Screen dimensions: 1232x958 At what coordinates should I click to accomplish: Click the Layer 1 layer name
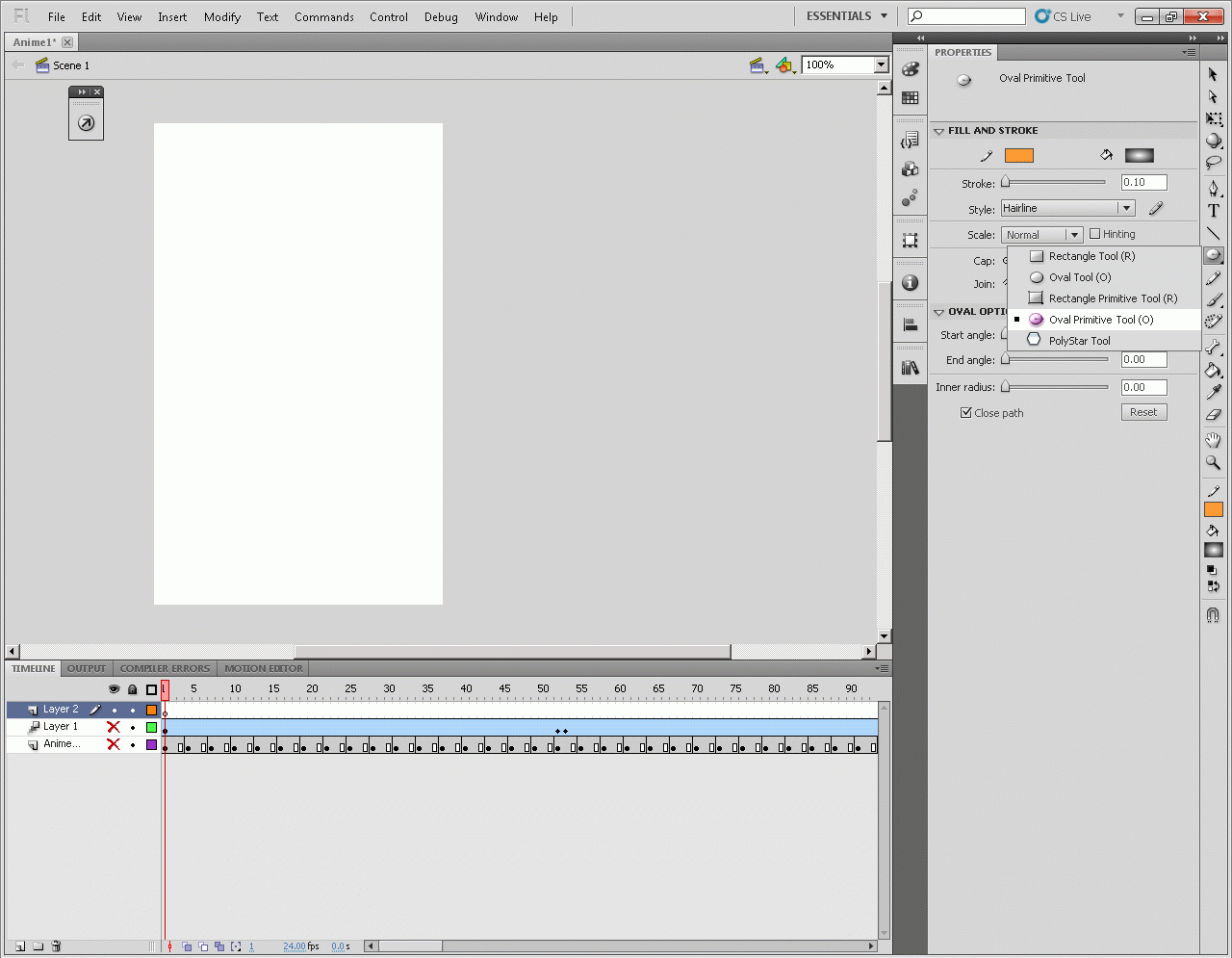click(61, 727)
